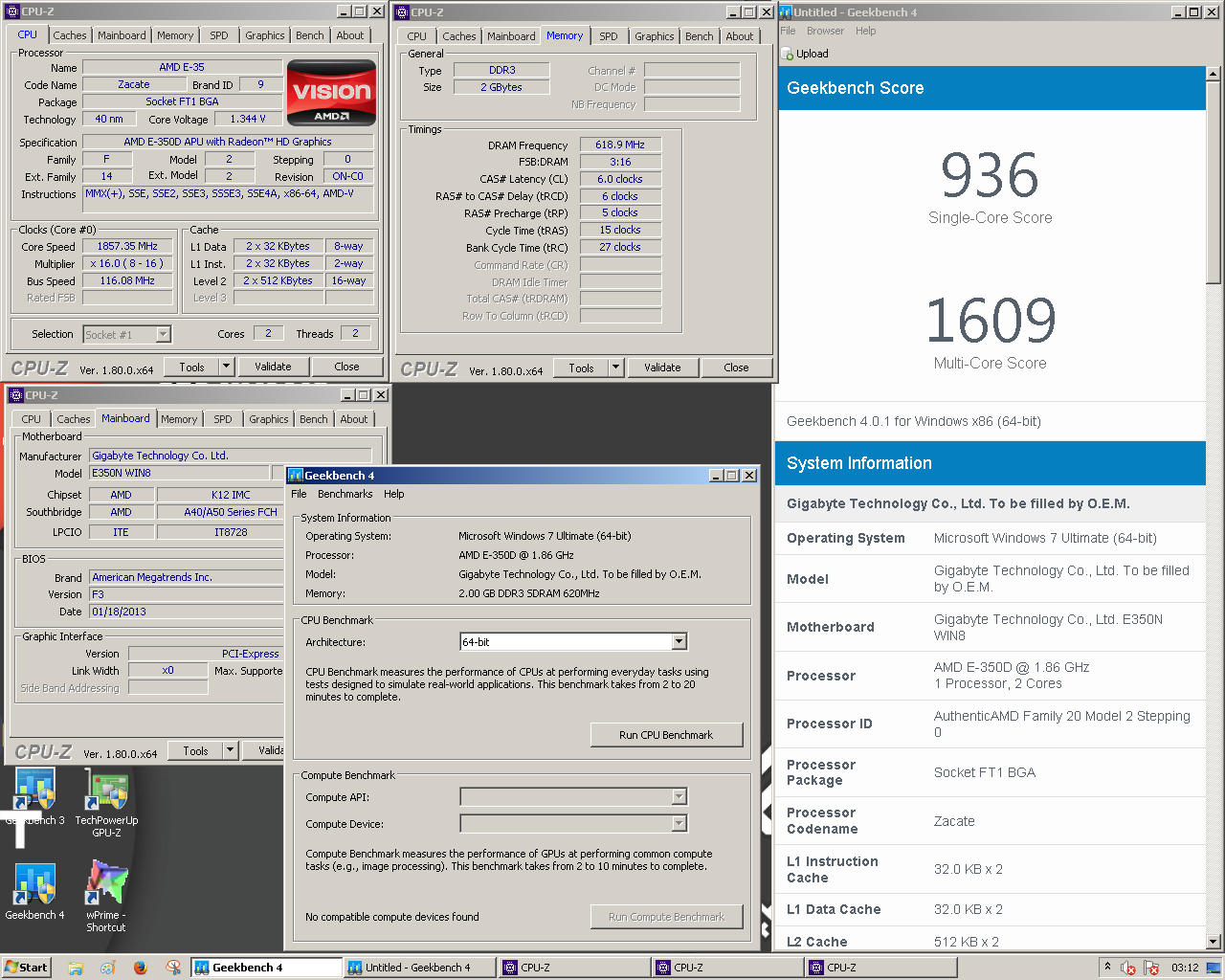Open the Architecture 64-bit dropdown
Image resolution: width=1225 pixels, height=980 pixels.
[x=679, y=642]
